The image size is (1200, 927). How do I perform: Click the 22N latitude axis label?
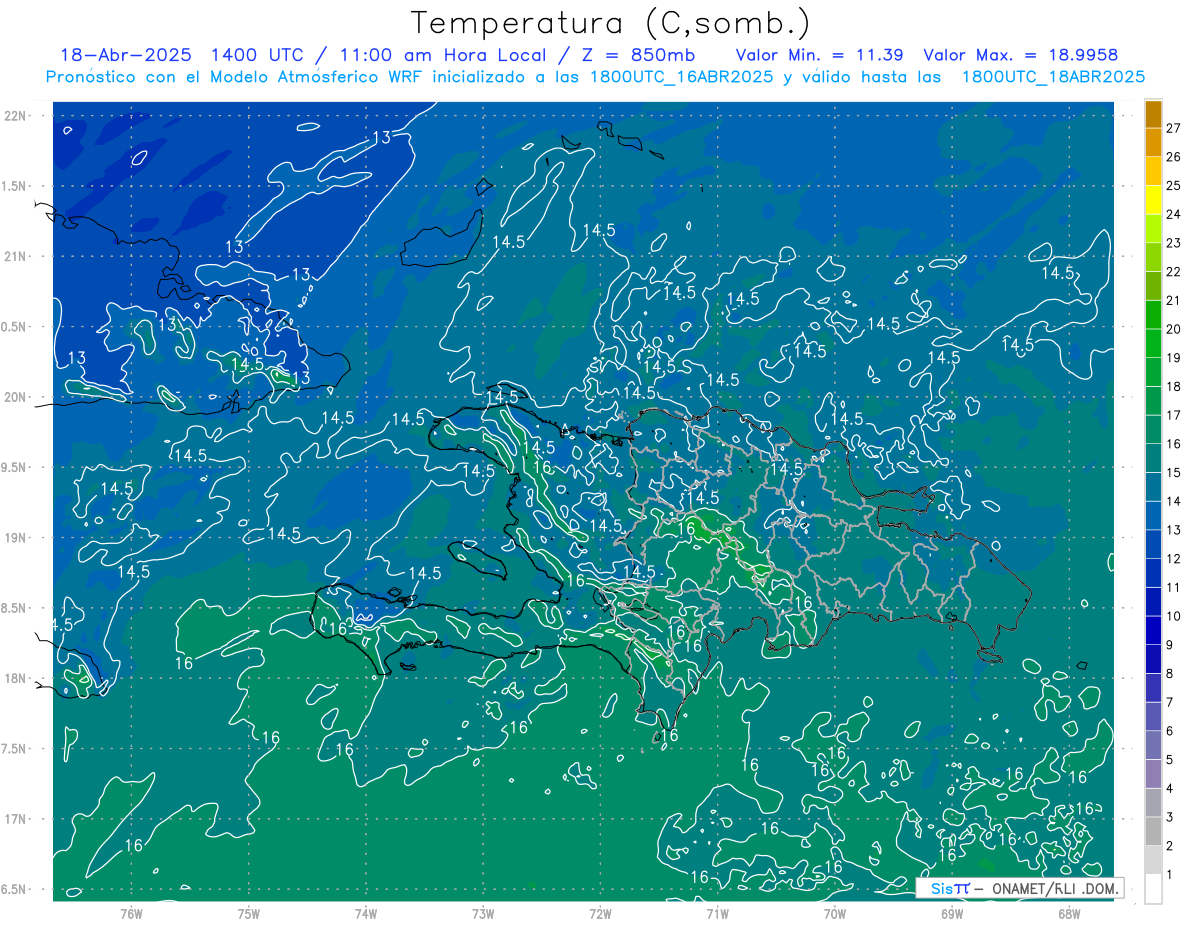point(15,115)
